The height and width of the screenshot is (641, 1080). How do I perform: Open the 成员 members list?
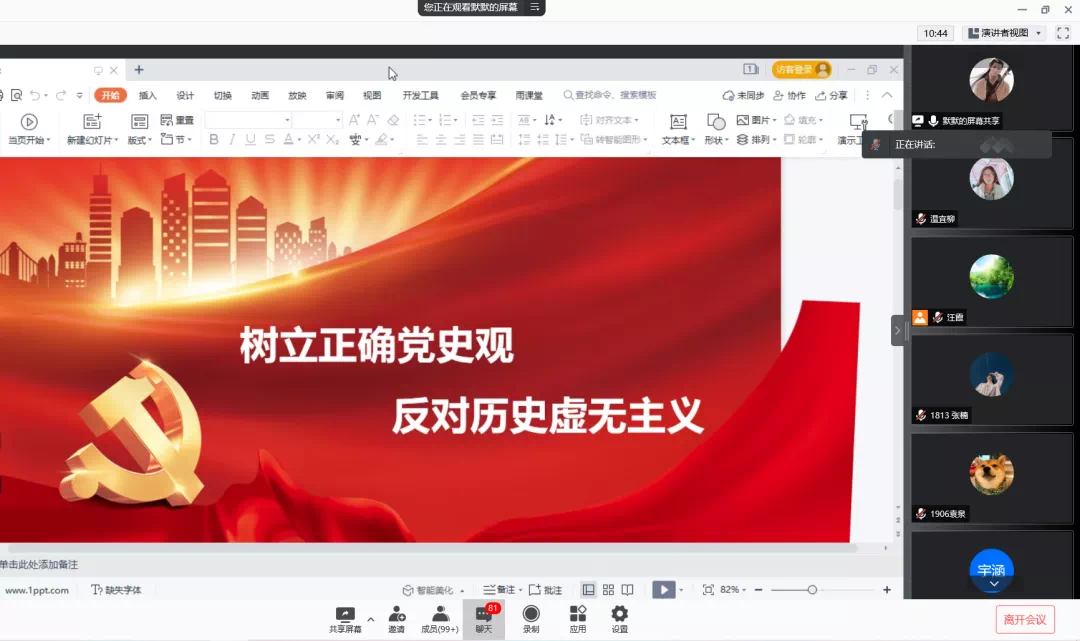(x=439, y=618)
